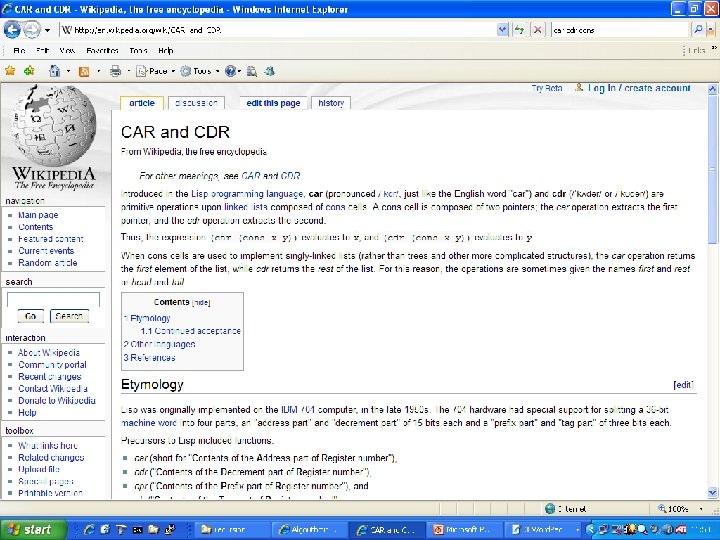Click the Messenger toolbar icon after Research
720x540 pixels.
[270, 71]
